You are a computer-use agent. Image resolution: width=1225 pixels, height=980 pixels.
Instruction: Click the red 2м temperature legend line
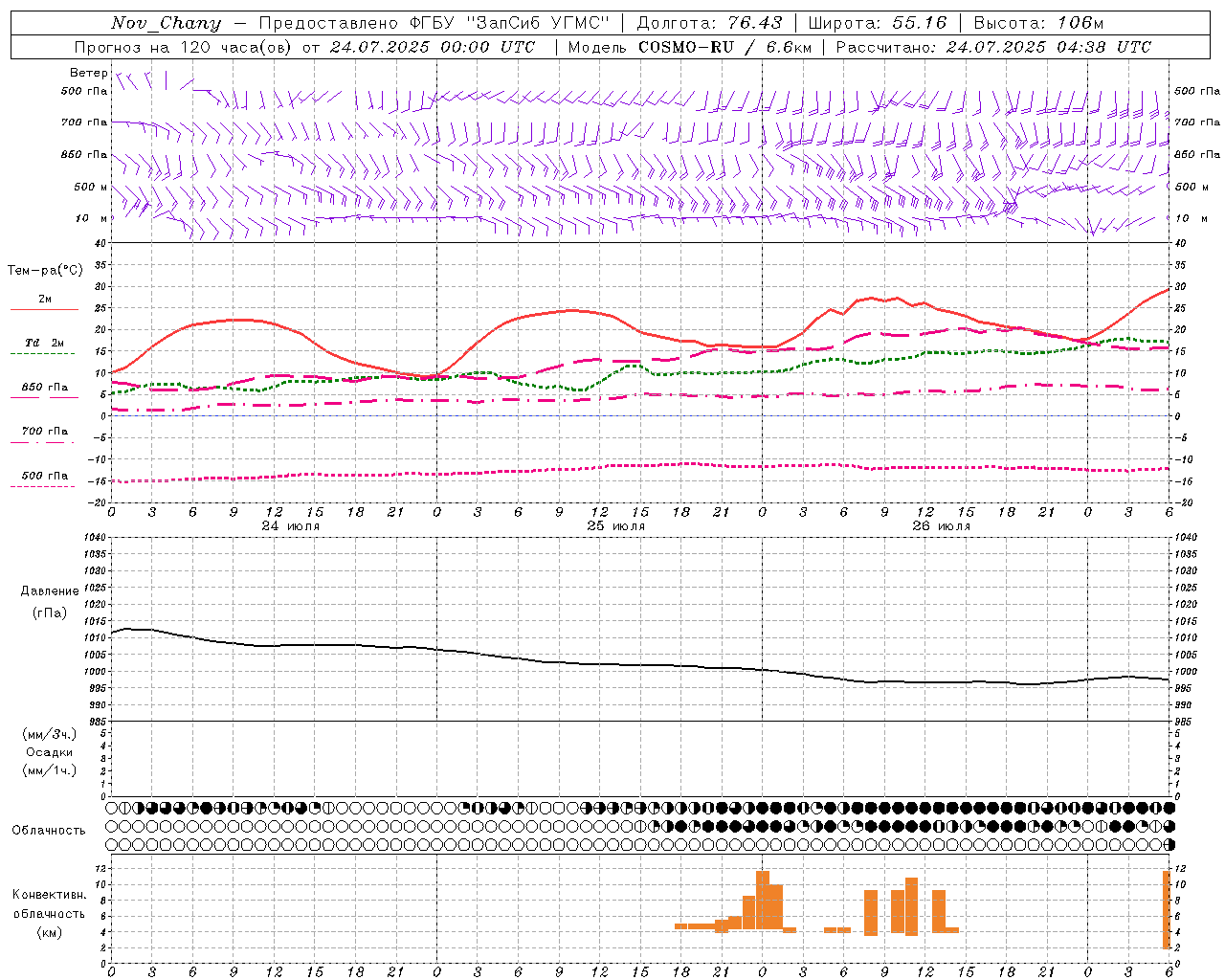[44, 310]
